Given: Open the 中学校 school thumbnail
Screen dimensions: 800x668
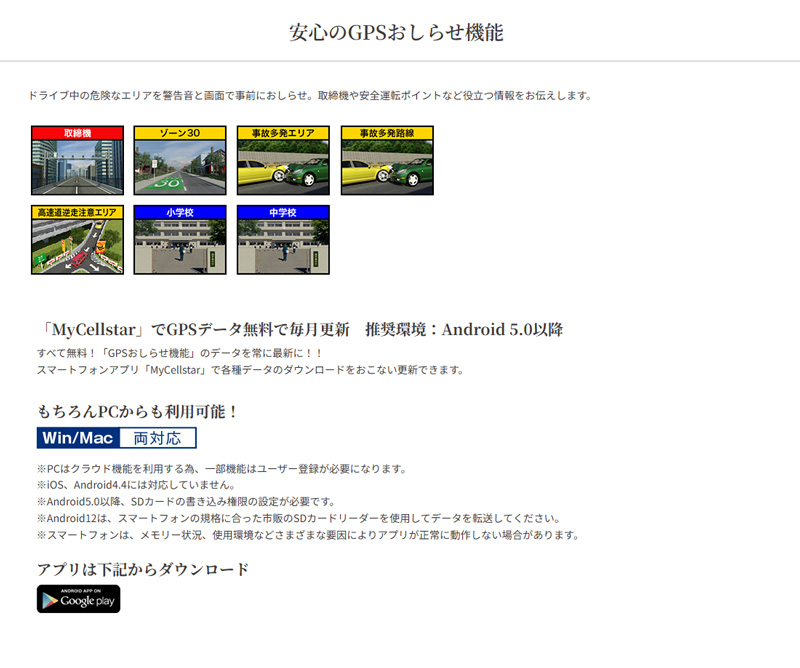Looking at the screenshot, I should coord(283,246).
